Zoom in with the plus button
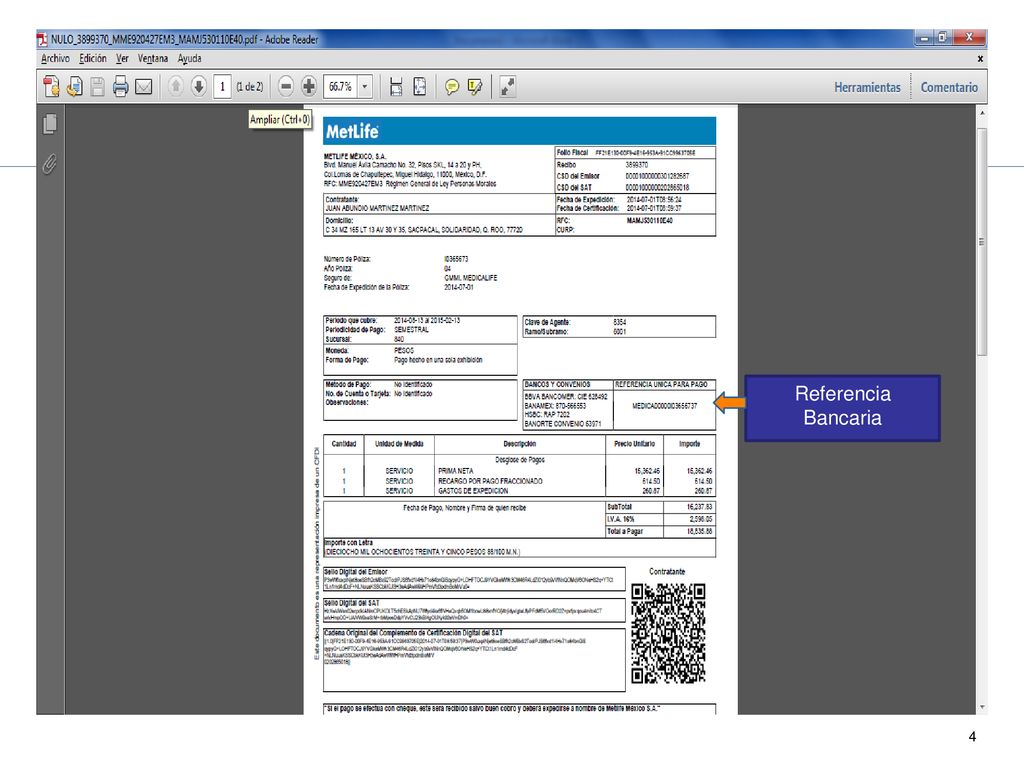The image size is (1024, 768). tap(309, 86)
